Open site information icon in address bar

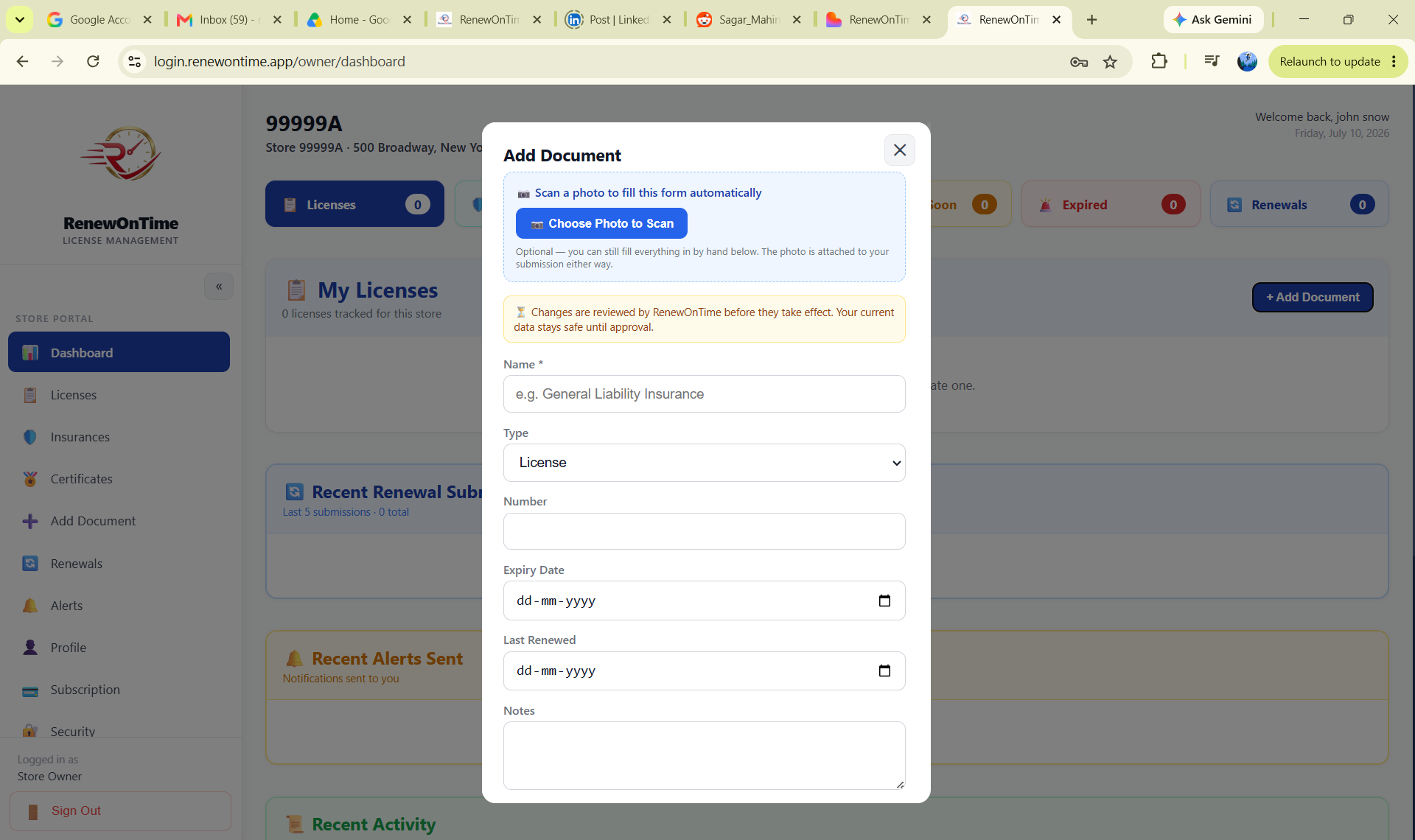pos(135,61)
